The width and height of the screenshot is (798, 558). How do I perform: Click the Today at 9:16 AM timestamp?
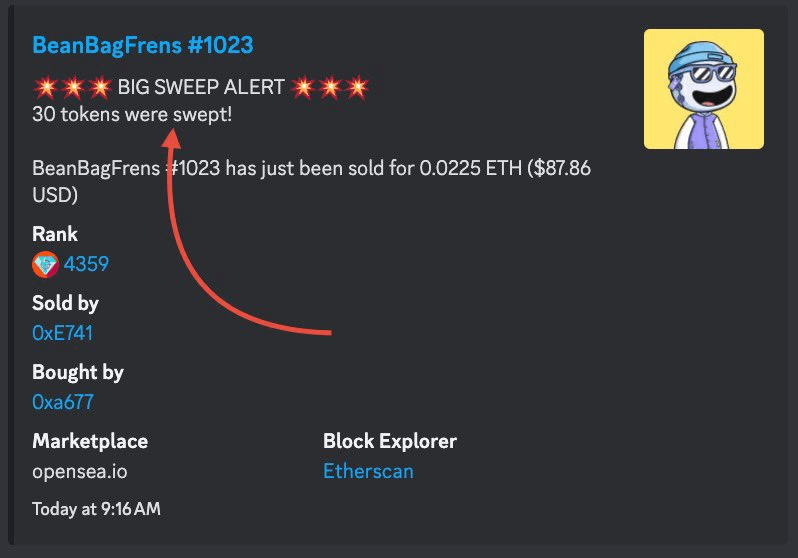96,509
